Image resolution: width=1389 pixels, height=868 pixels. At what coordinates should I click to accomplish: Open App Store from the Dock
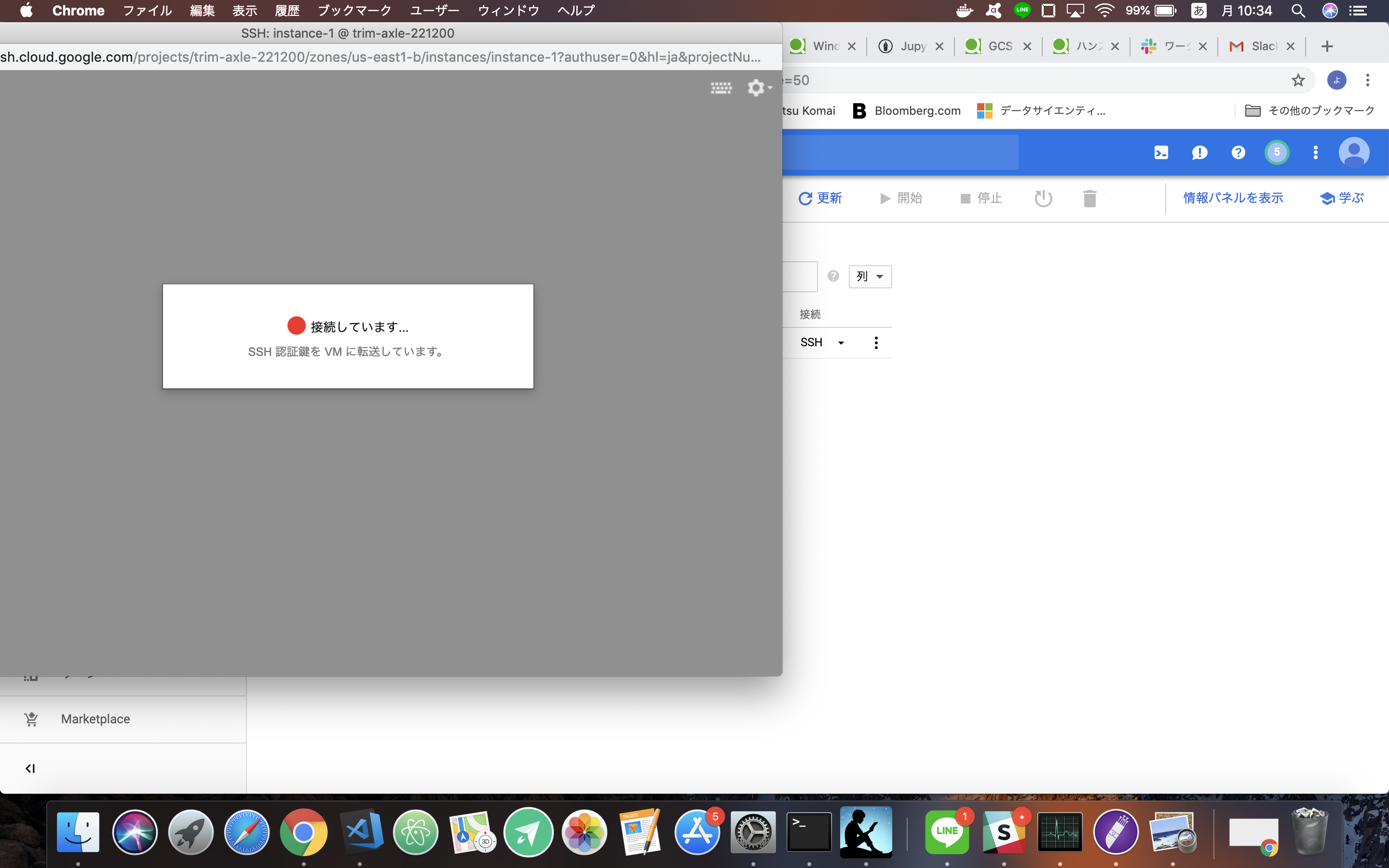(697, 832)
